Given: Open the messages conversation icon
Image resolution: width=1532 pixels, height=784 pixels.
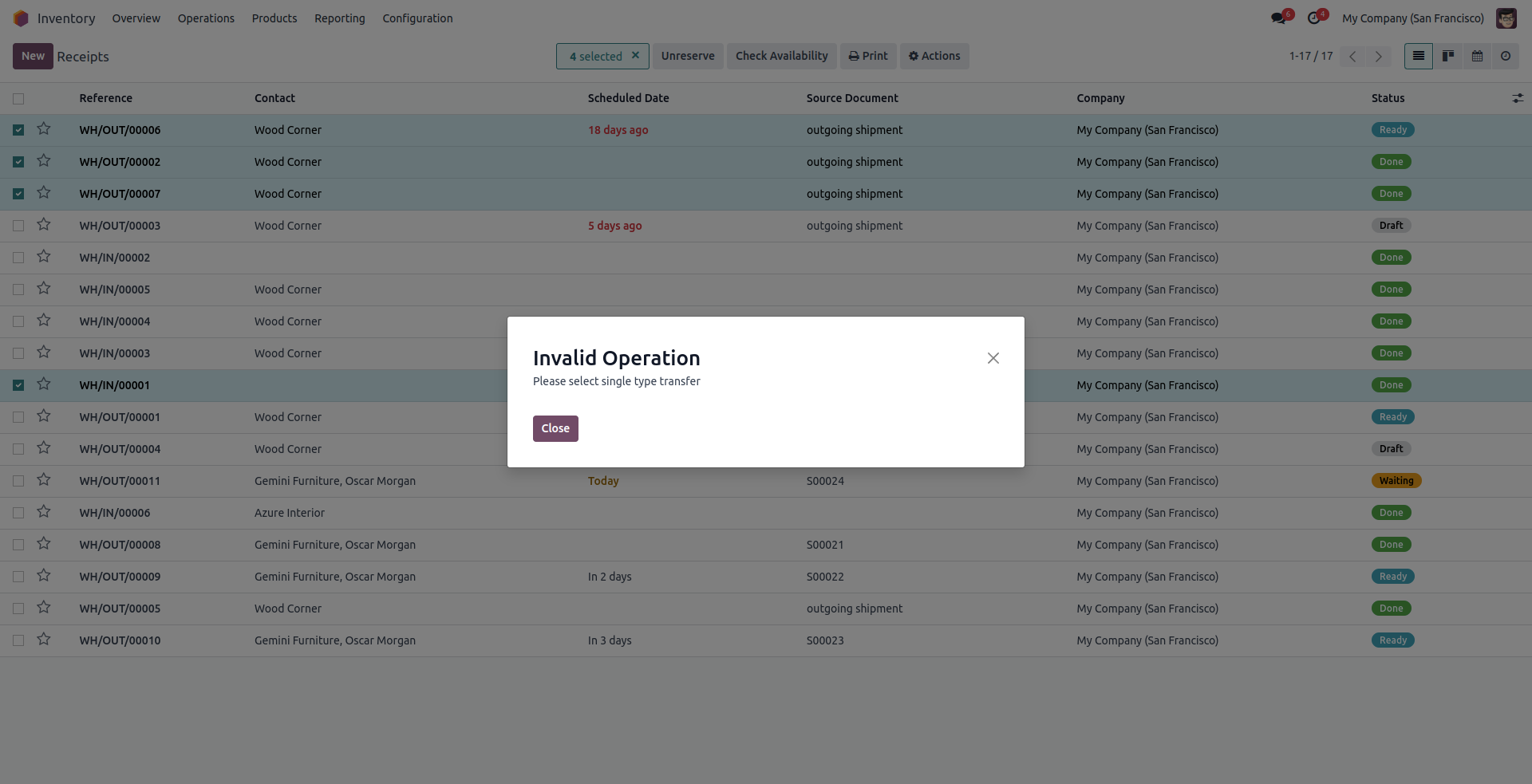Looking at the screenshot, I should 1279,18.
